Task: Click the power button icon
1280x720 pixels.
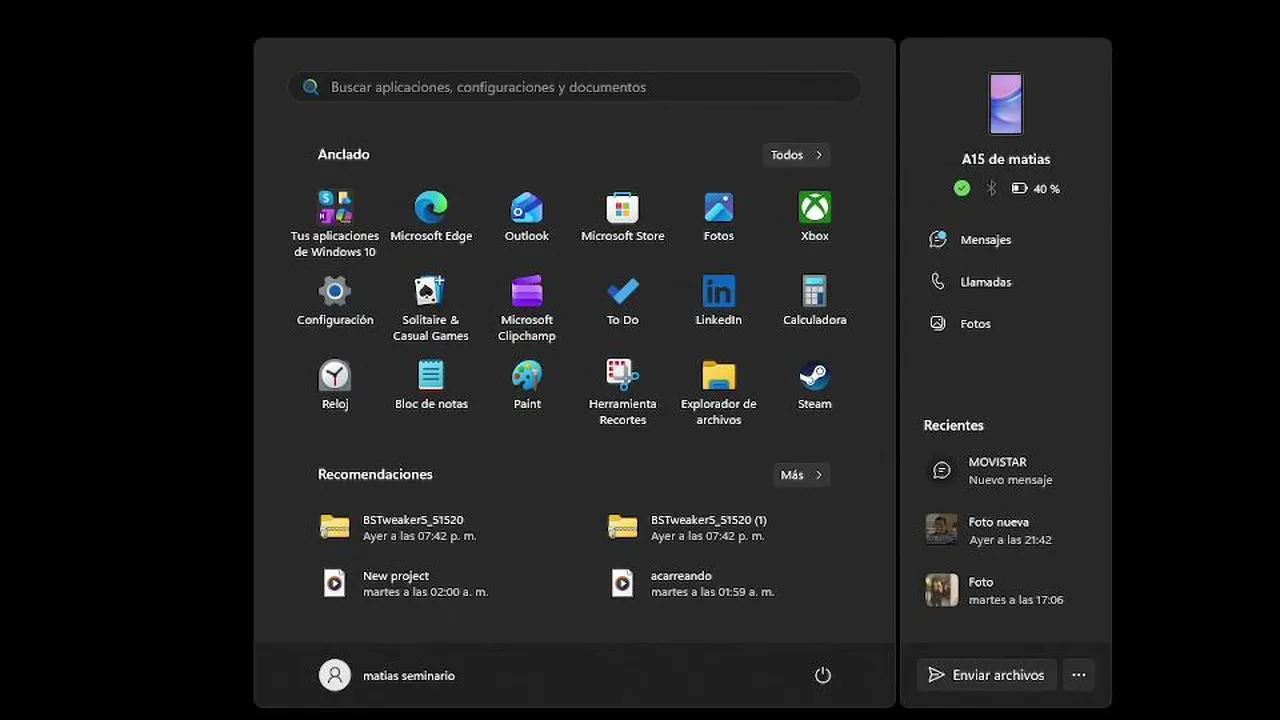Action: tap(823, 675)
